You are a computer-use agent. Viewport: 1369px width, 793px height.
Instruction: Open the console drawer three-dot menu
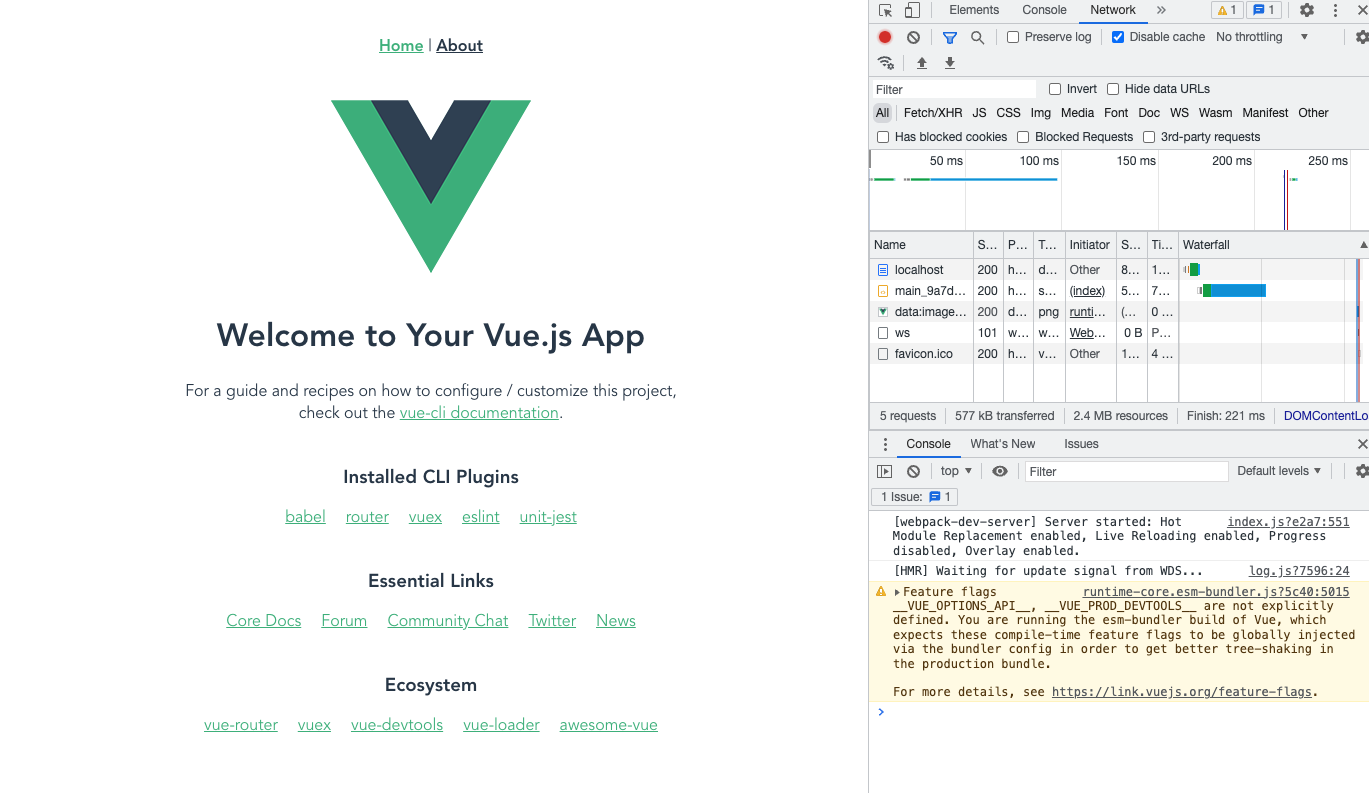[x=885, y=444]
